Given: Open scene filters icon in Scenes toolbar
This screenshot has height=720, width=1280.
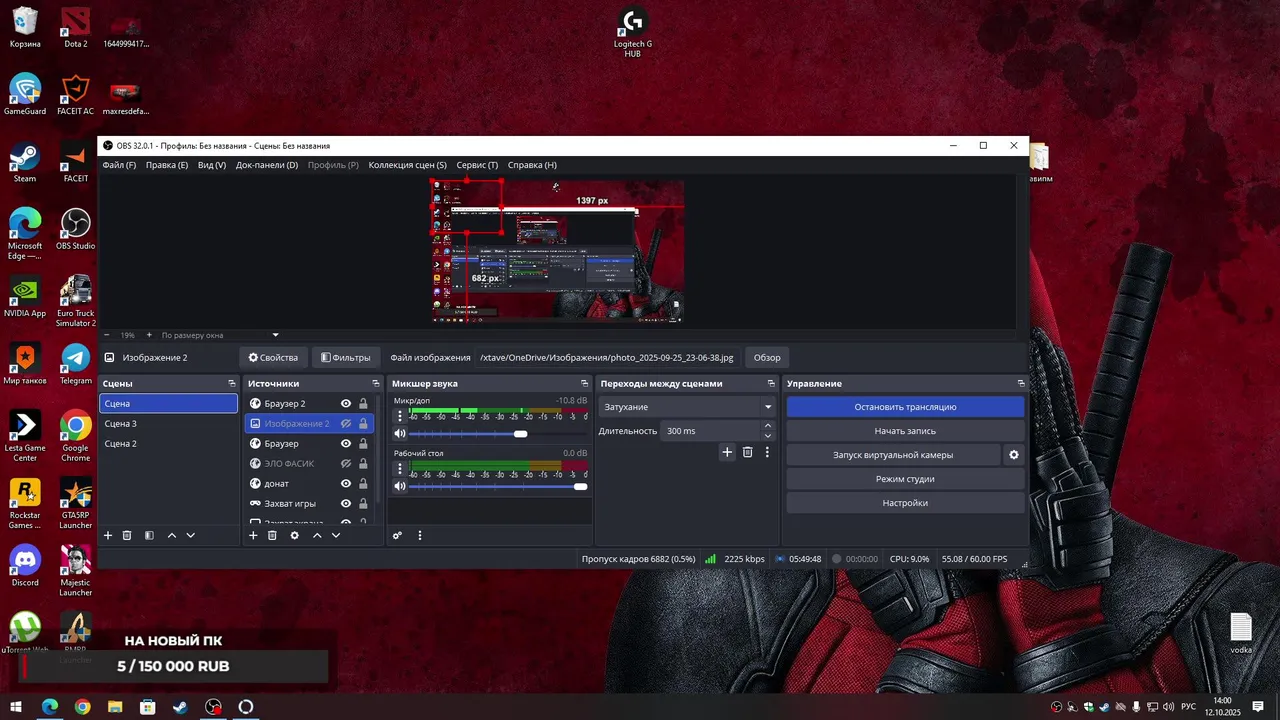Looking at the screenshot, I should click(x=149, y=535).
